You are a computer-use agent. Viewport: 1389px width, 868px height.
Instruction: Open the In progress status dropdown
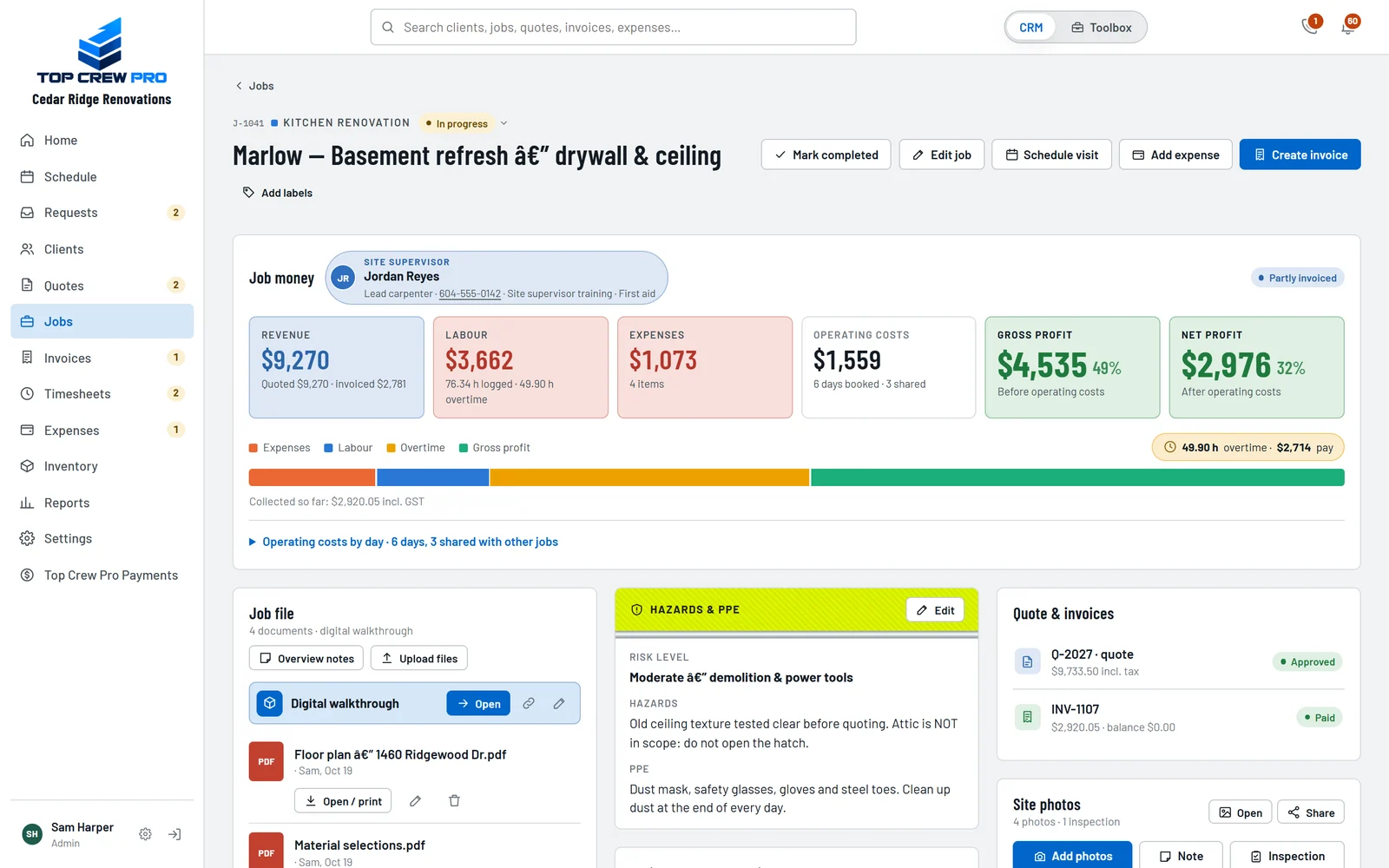(x=504, y=123)
